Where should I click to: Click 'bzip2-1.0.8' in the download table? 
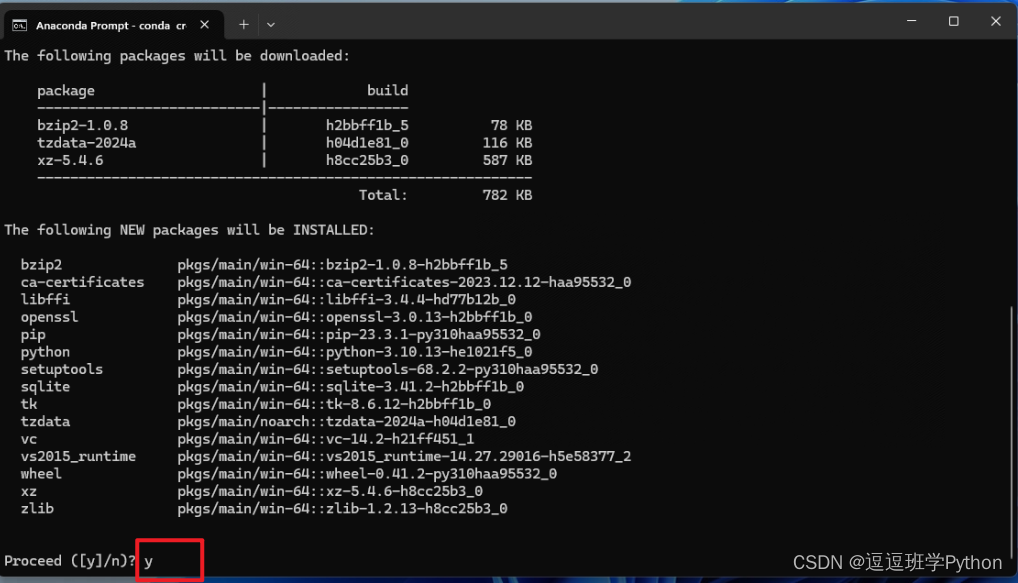(82, 125)
